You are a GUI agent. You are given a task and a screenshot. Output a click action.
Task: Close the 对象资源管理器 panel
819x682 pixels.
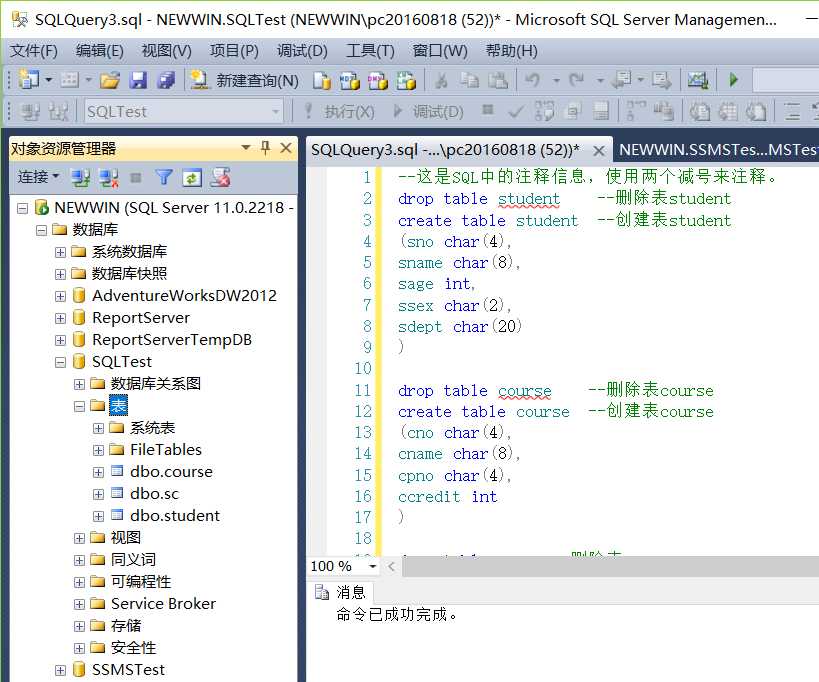click(286, 148)
